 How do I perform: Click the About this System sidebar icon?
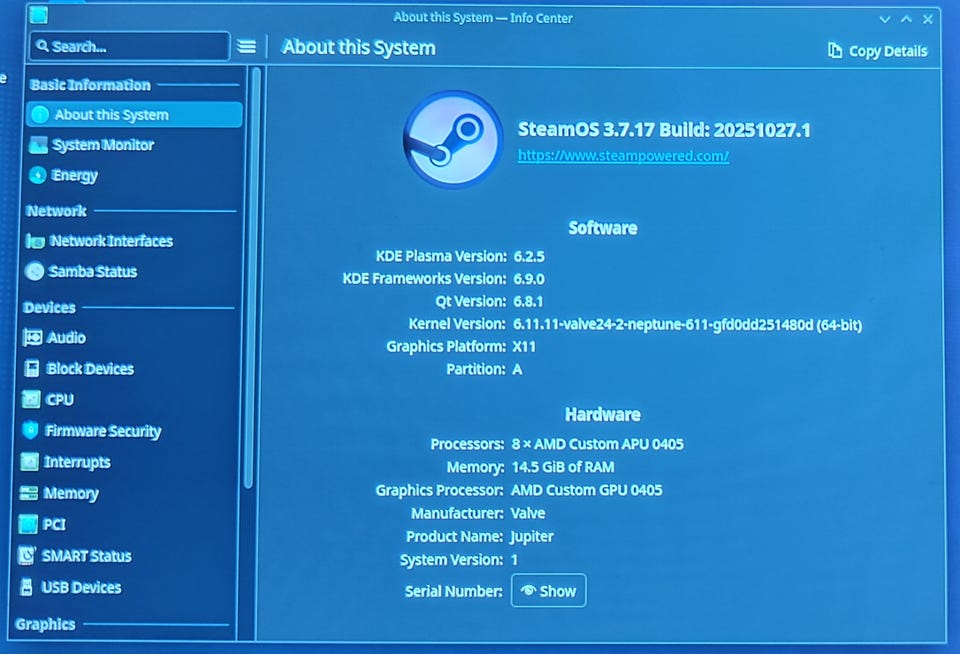40,115
